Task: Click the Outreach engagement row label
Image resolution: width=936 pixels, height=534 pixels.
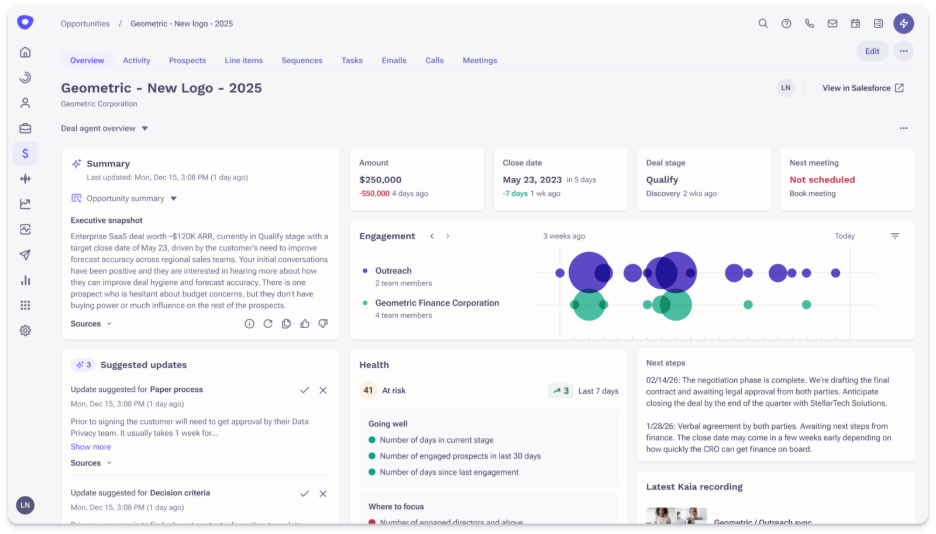Action: click(x=393, y=271)
